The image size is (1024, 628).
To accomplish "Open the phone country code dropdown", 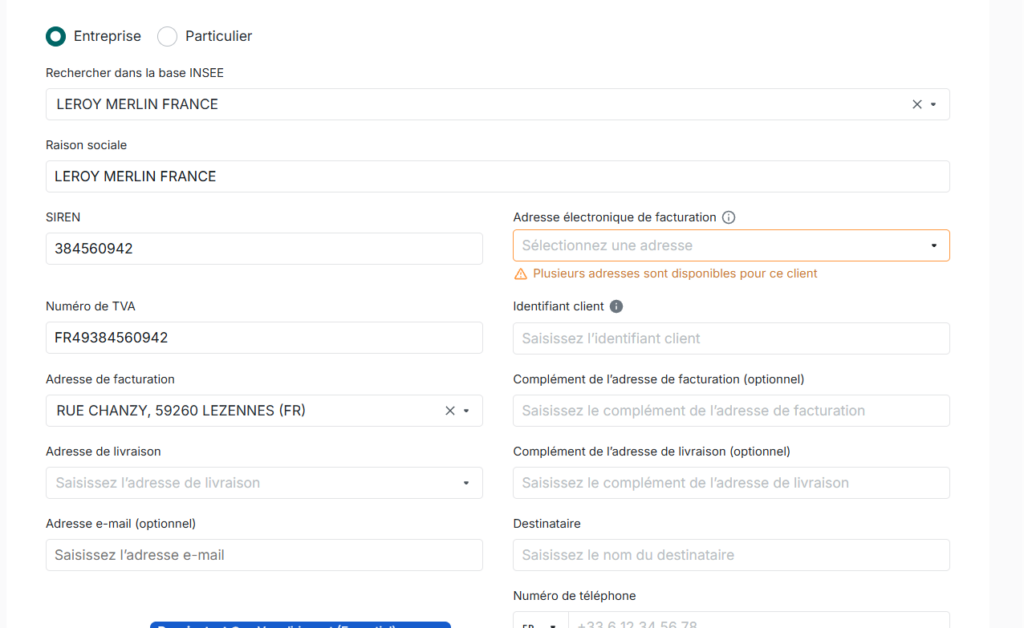I will pos(541,621).
